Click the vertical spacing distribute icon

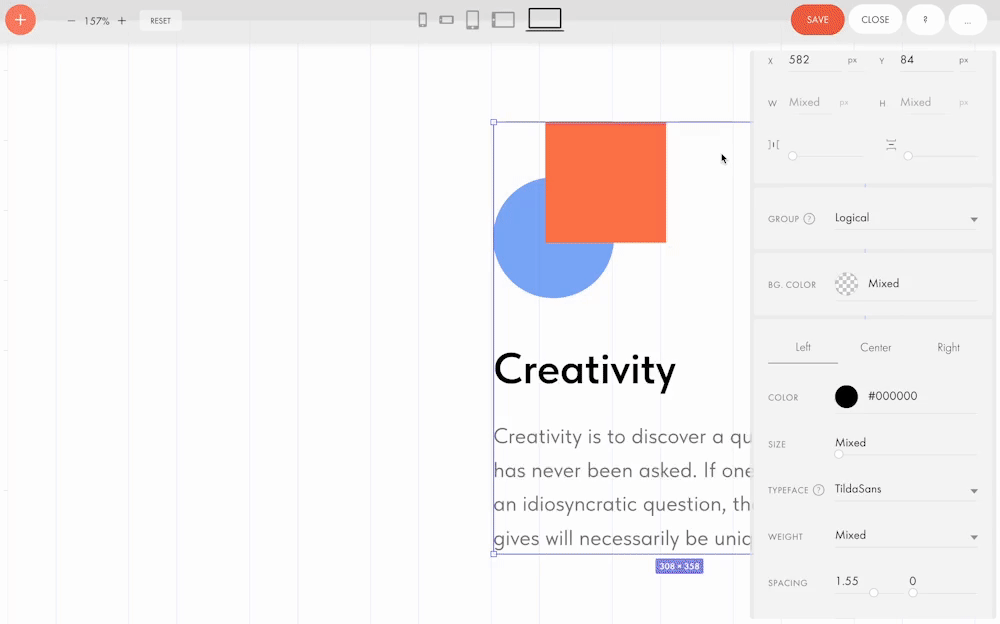(x=891, y=145)
